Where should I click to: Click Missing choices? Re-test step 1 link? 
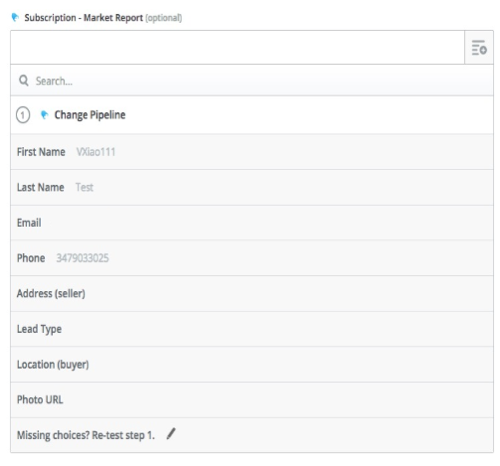tap(86, 435)
